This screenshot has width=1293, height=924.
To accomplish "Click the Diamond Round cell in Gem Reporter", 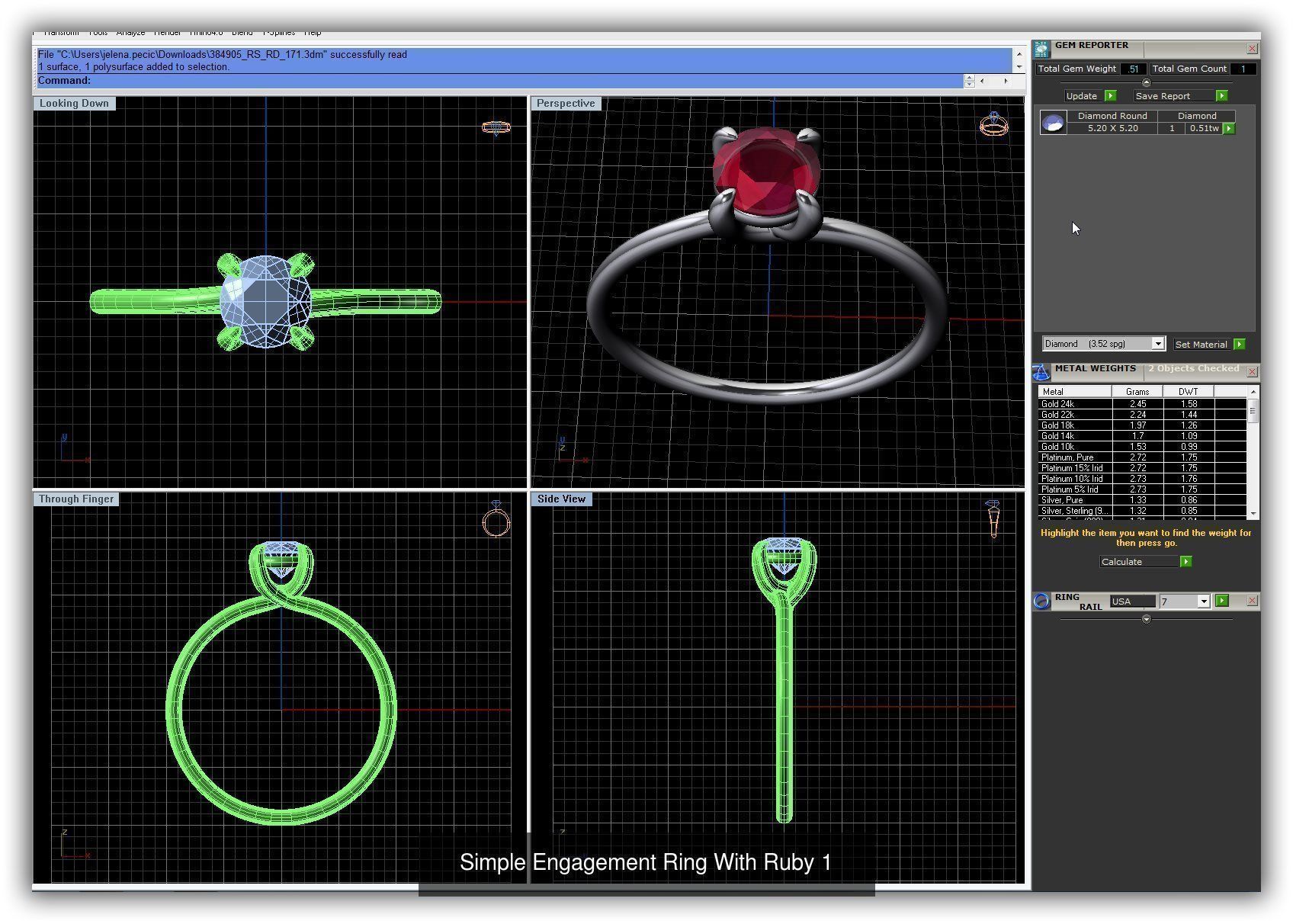I will (x=1112, y=116).
